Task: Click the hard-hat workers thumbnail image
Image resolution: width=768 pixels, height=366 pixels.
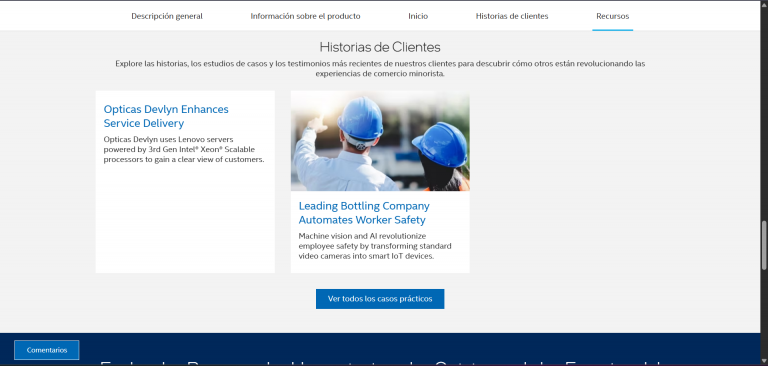Action: (x=380, y=141)
